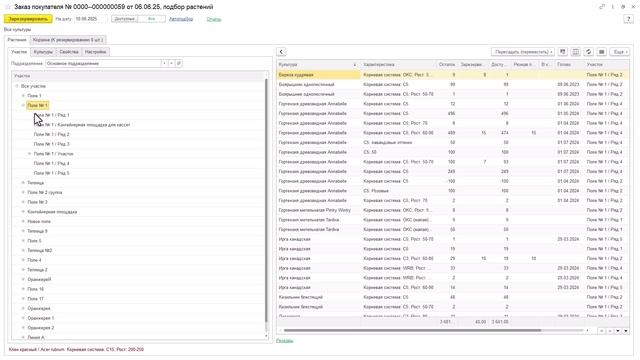Select tree item Поле № 1 / Ряд 5

click(52, 173)
